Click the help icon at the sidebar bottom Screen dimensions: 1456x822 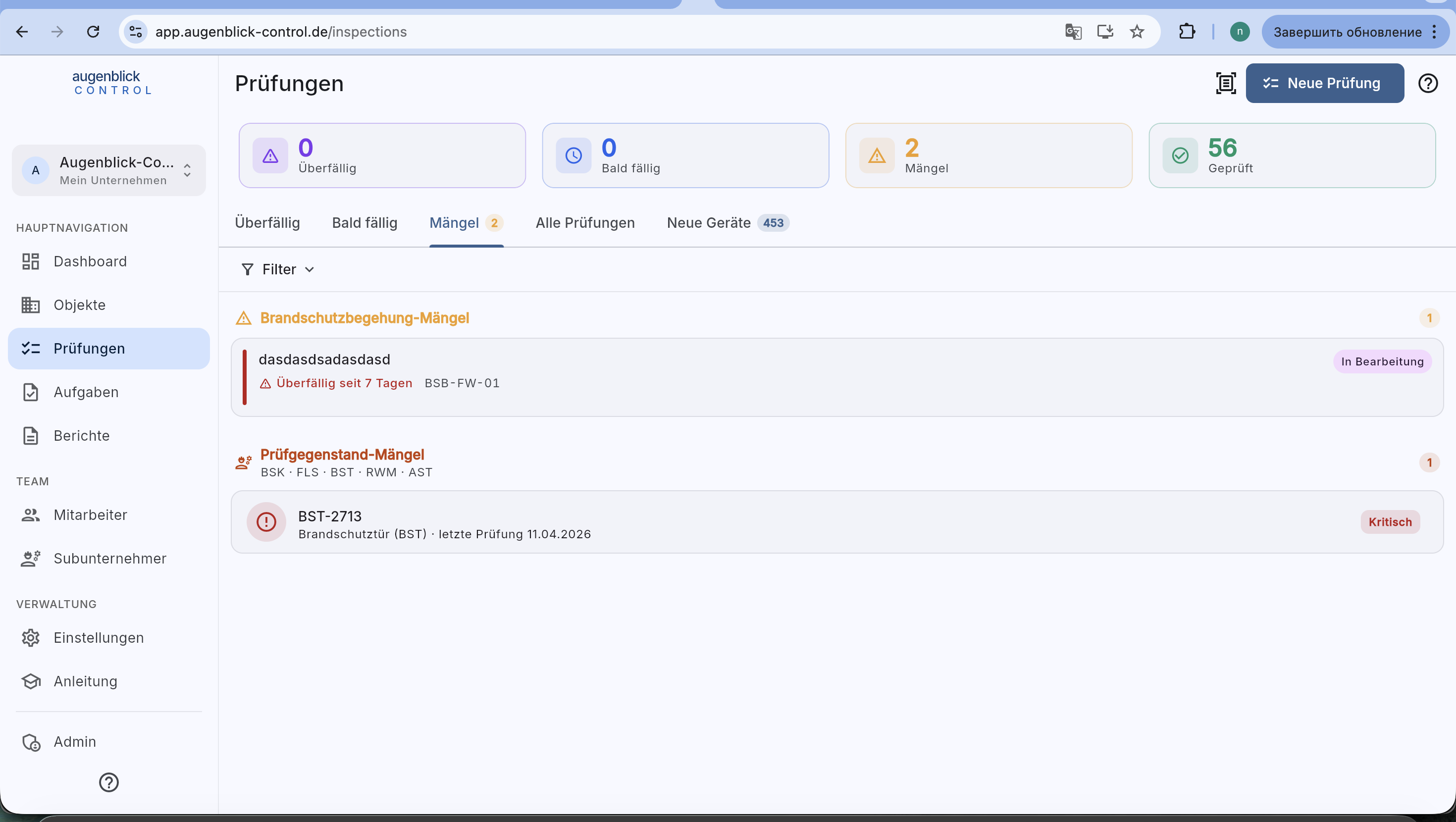(x=108, y=782)
